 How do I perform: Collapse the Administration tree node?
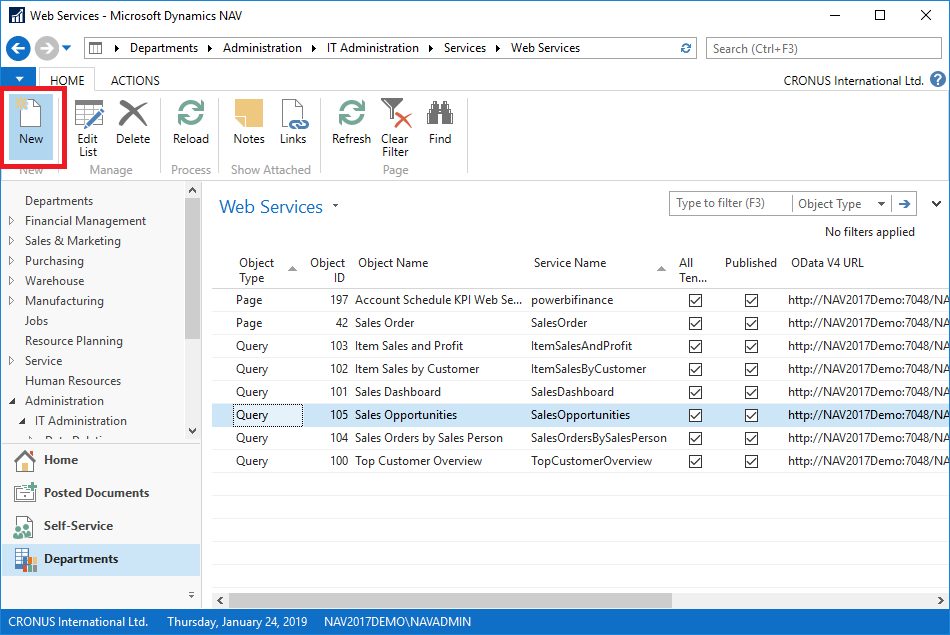click(x=12, y=401)
